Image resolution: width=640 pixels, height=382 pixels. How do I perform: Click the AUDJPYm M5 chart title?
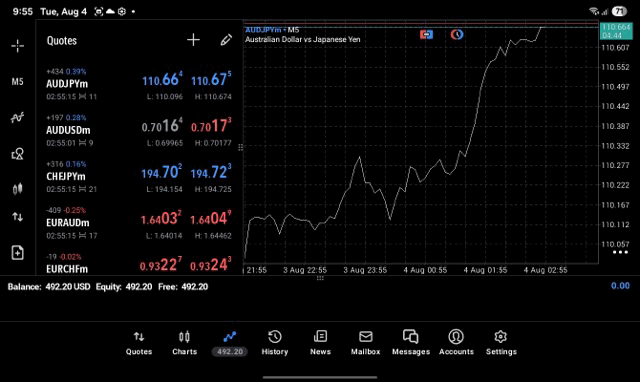272,30
